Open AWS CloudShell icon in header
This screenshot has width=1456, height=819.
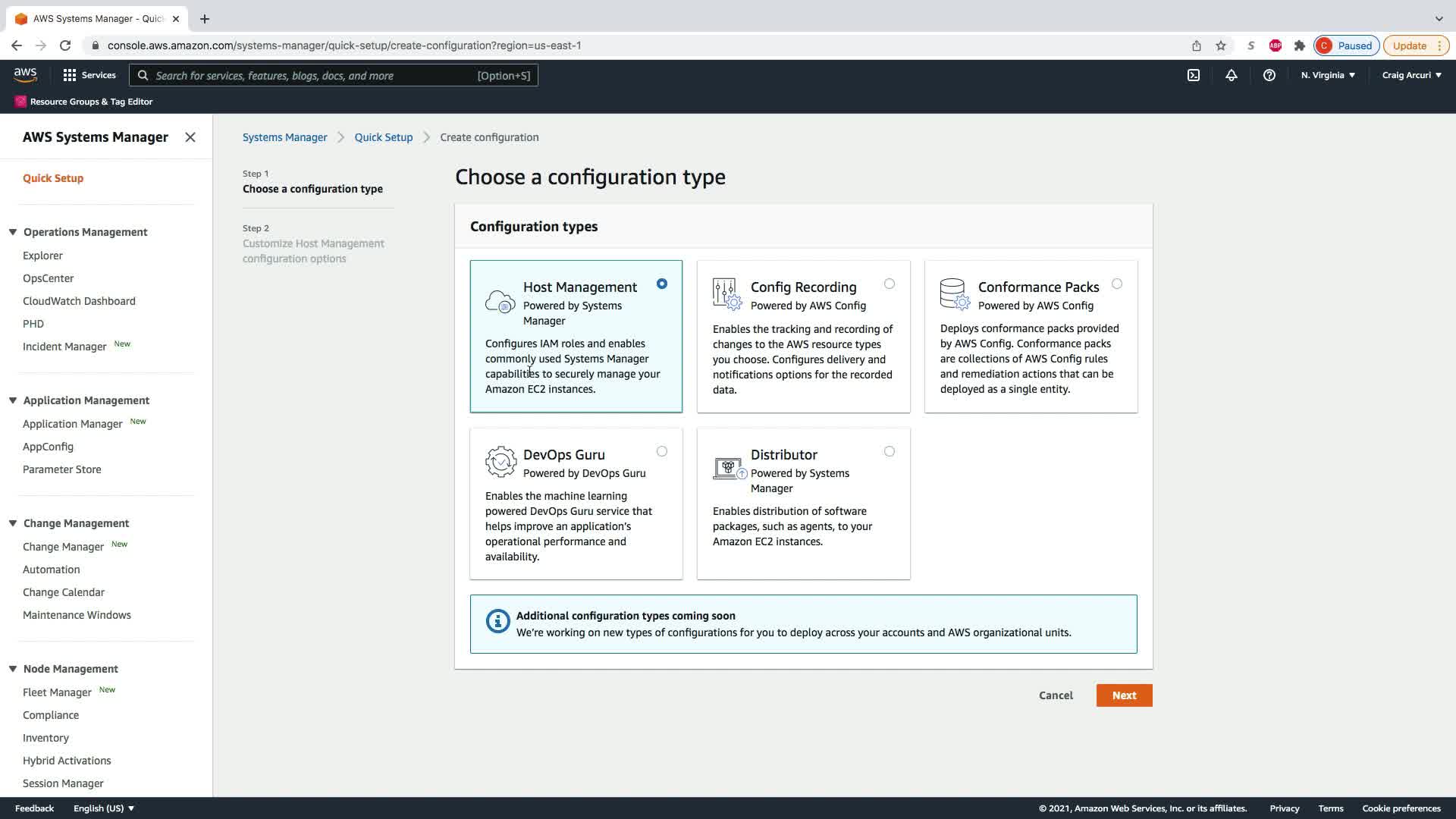[1193, 75]
